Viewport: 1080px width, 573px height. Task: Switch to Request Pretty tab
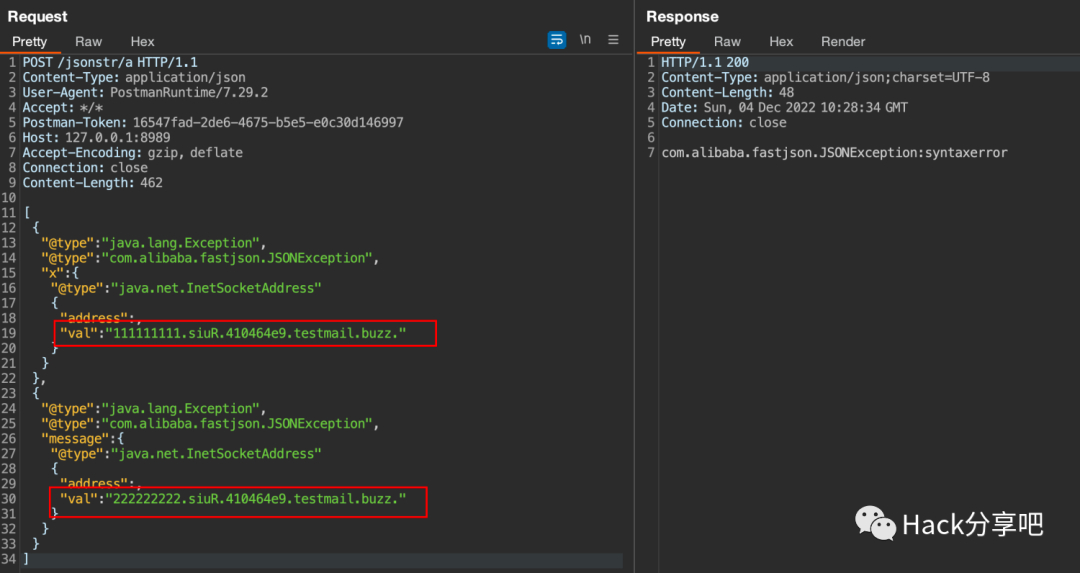pyautogui.click(x=30, y=41)
